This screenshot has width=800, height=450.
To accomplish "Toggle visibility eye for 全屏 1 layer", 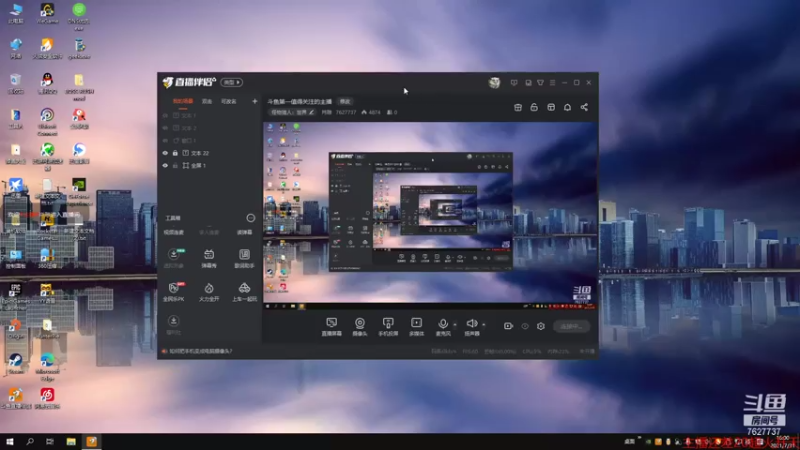I will point(165,166).
